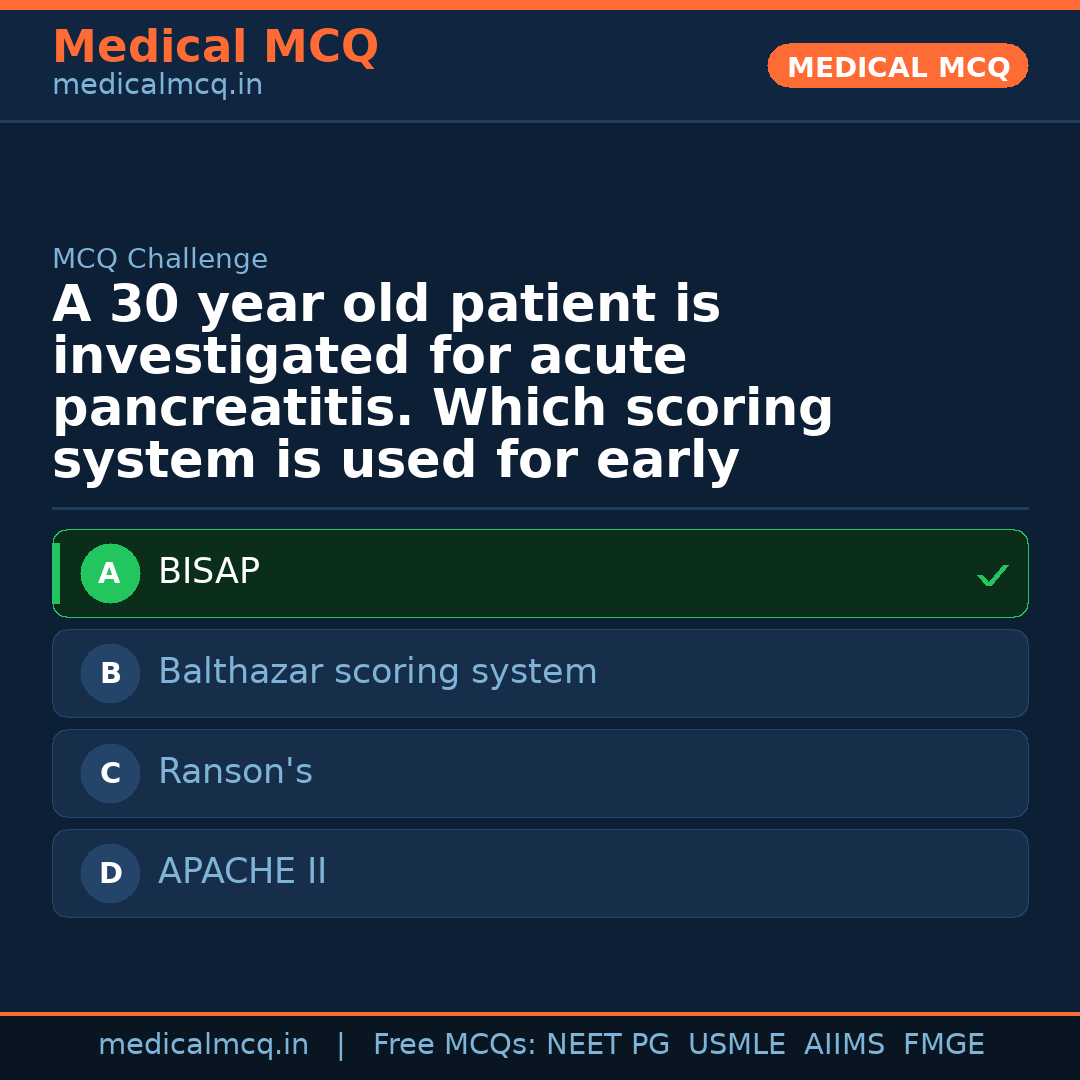
Task: Select the circular C badge icon
Action: [110, 773]
